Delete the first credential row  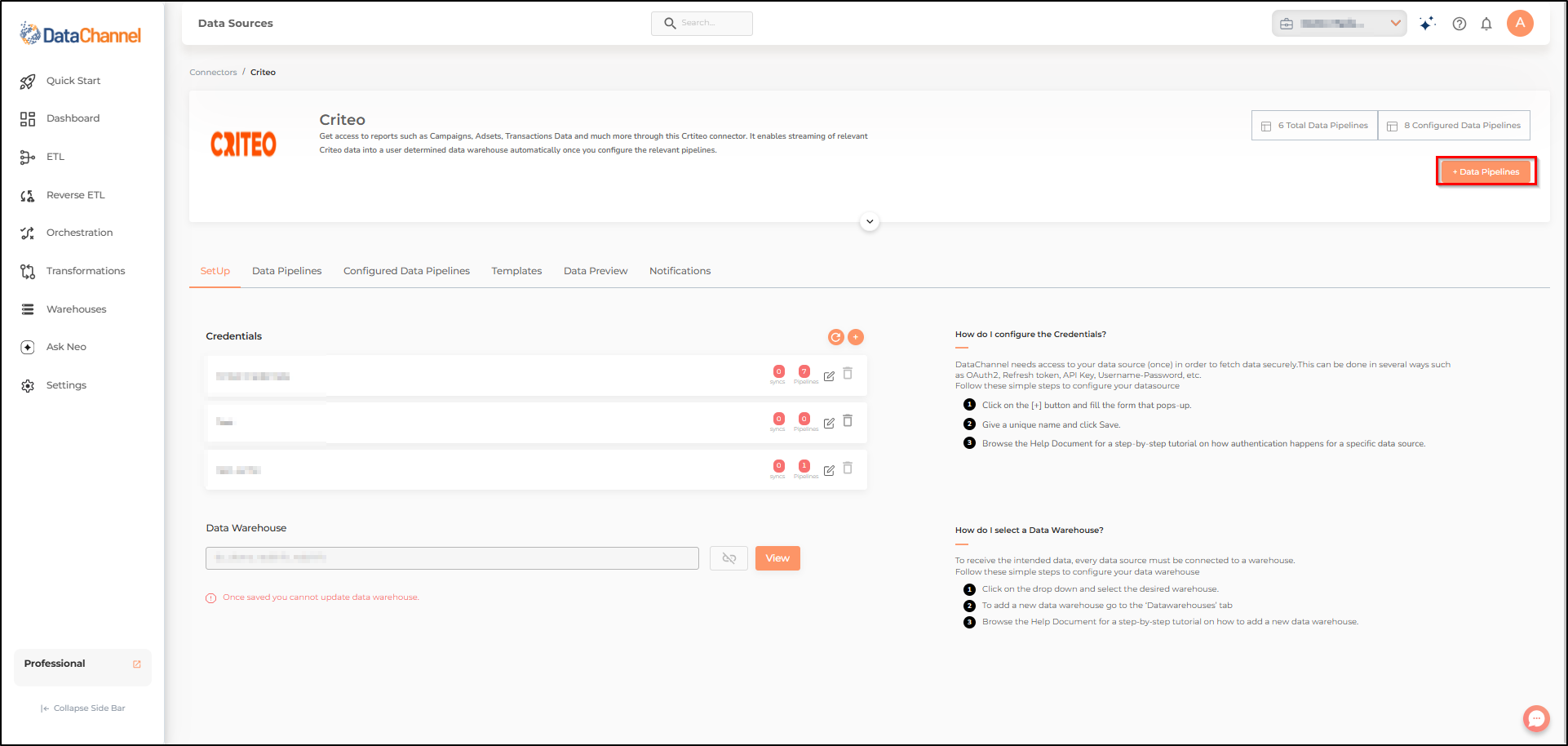click(848, 374)
